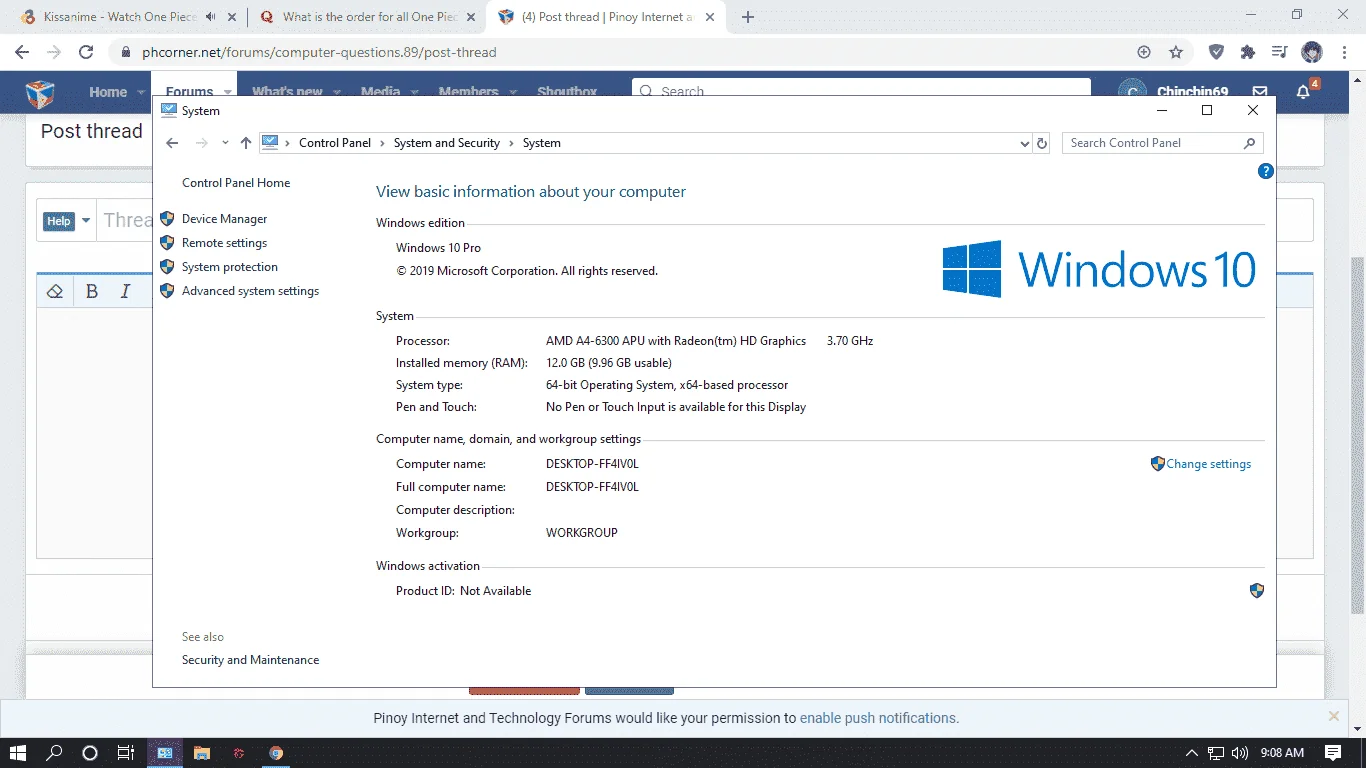Open Remote settings link
This screenshot has width=1366, height=768.
(225, 243)
